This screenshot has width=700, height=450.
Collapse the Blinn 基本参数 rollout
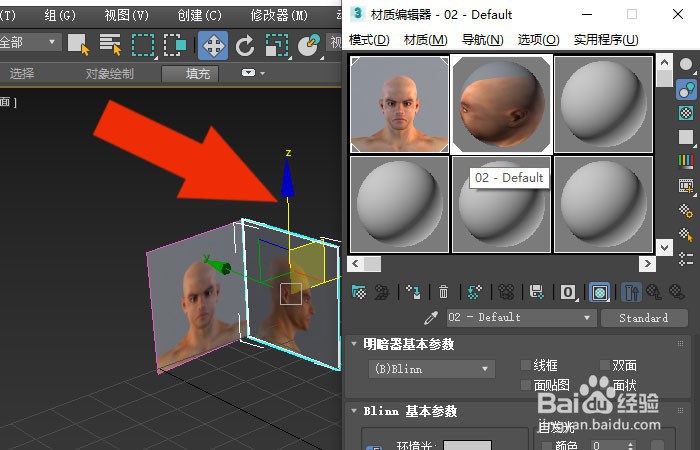coord(354,411)
